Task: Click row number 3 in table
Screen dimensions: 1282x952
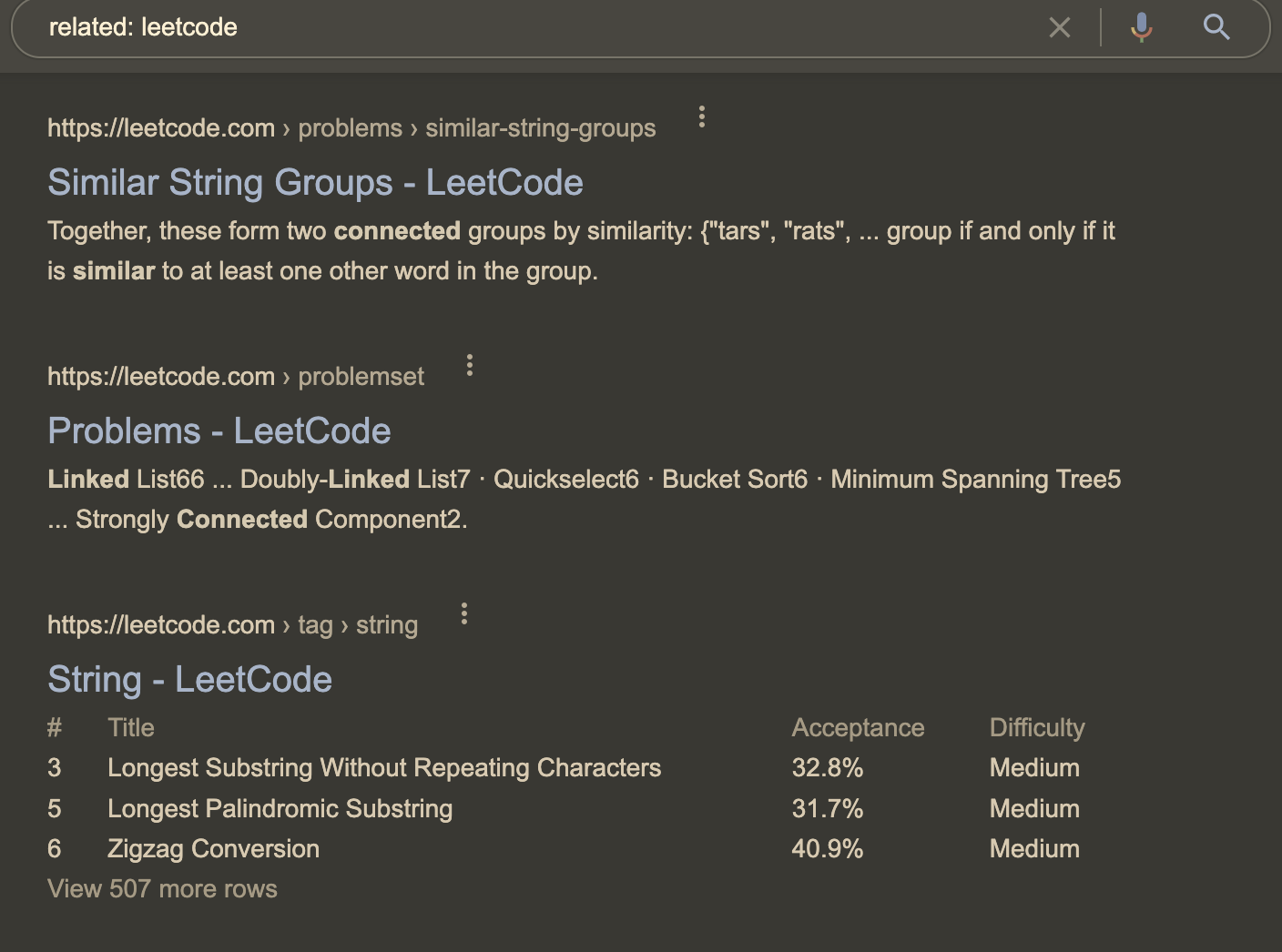Action: click(55, 768)
